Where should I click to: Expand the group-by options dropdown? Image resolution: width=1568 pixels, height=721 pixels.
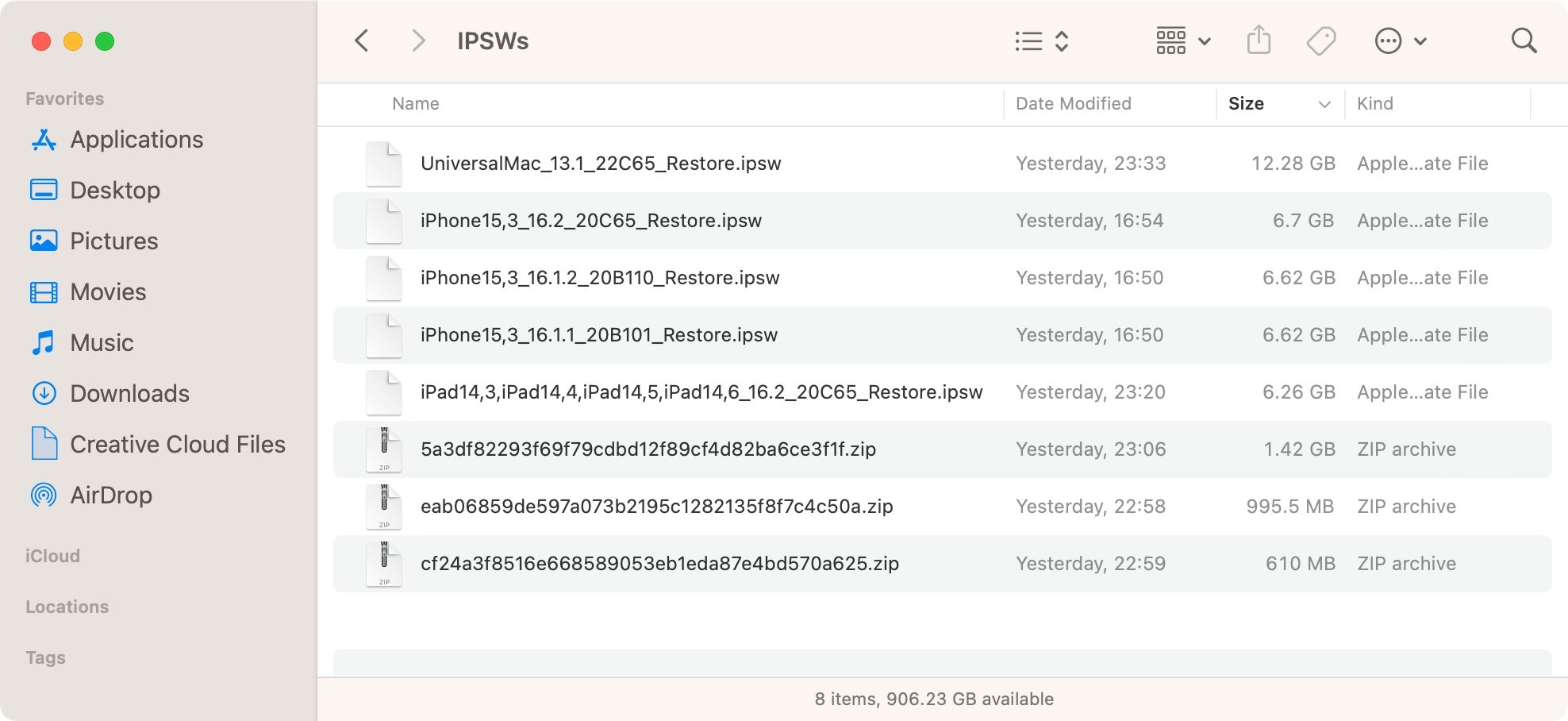[1182, 41]
